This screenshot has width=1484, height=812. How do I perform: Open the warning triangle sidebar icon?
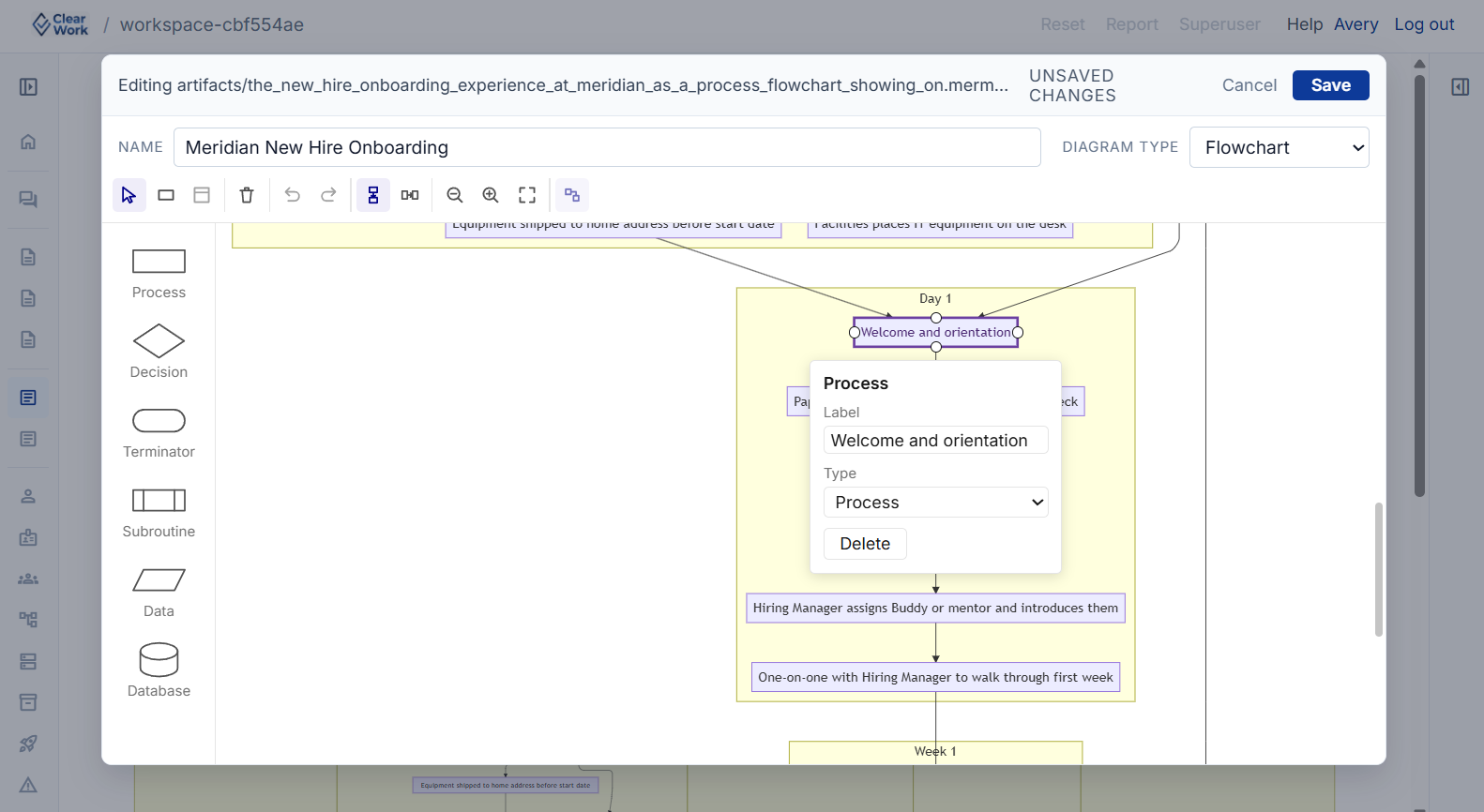click(28, 785)
